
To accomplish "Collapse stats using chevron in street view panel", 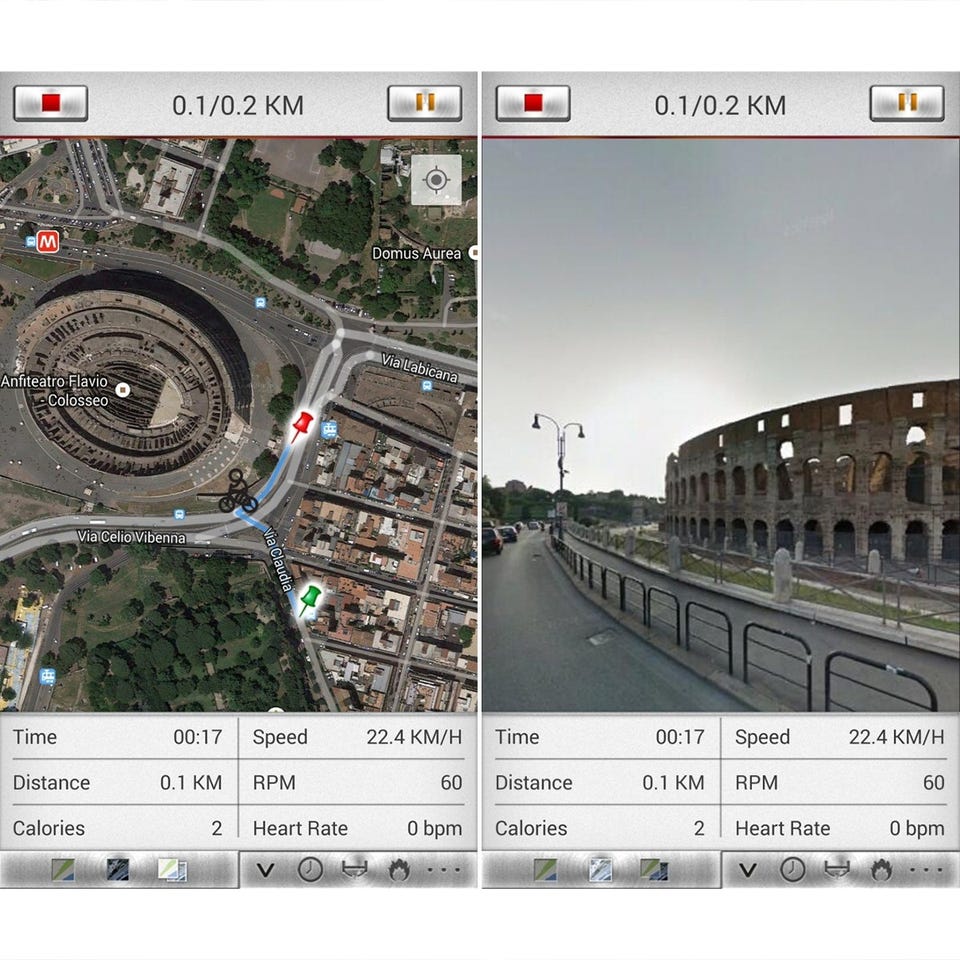I will tap(748, 869).
